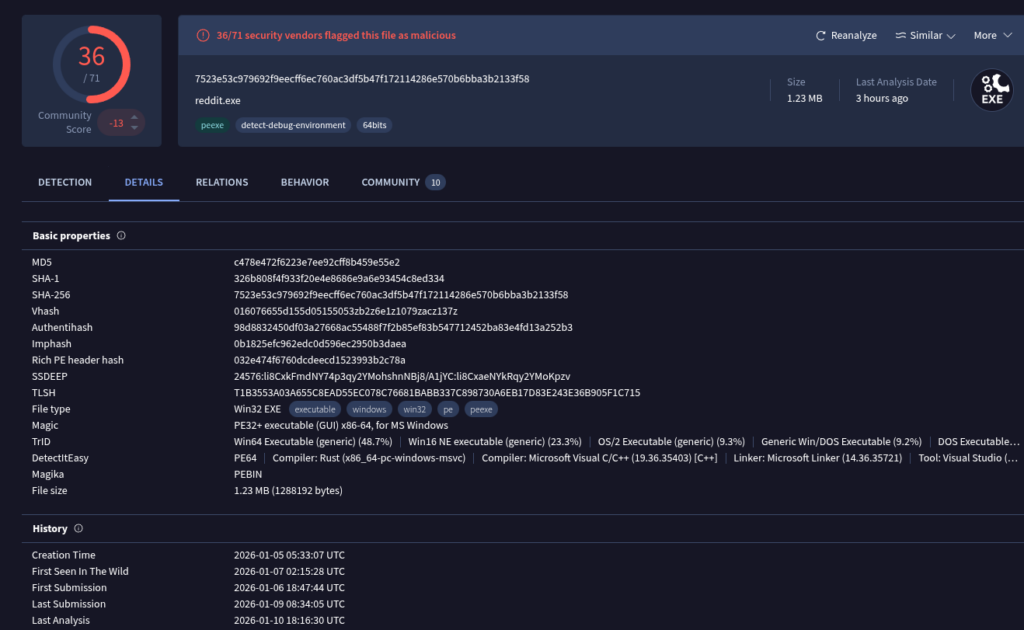Click the reddit.exe file name
Image resolution: width=1024 pixels, height=630 pixels.
(x=217, y=100)
